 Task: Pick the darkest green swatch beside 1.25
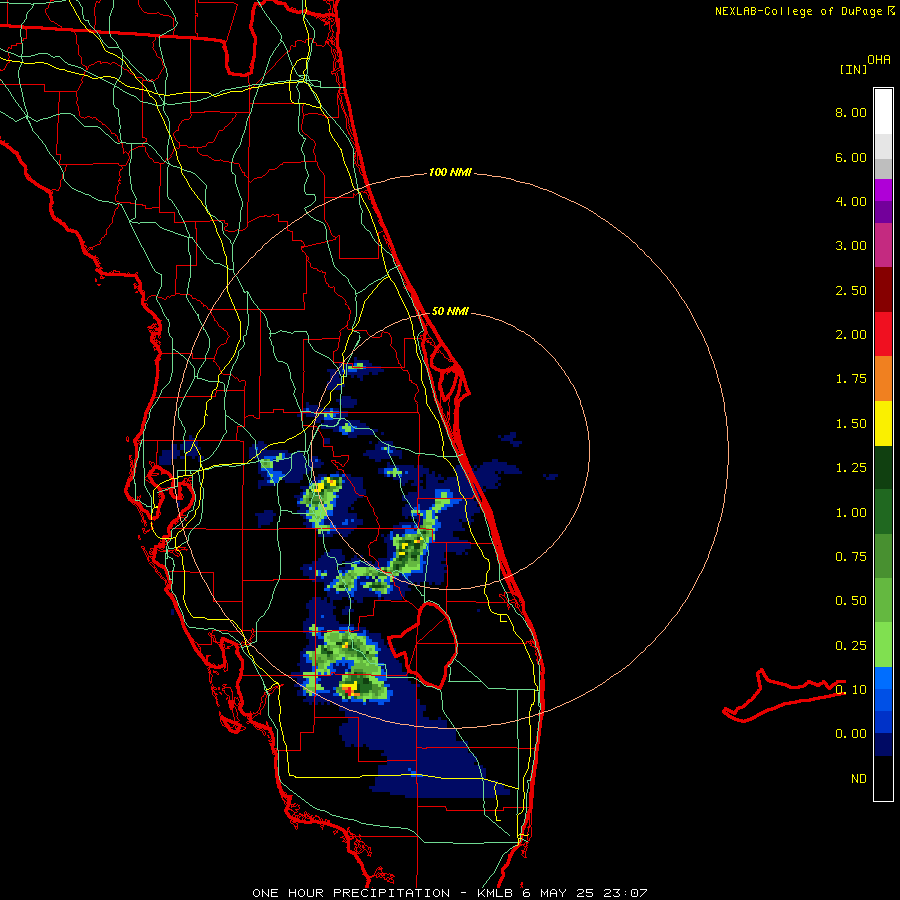883,467
